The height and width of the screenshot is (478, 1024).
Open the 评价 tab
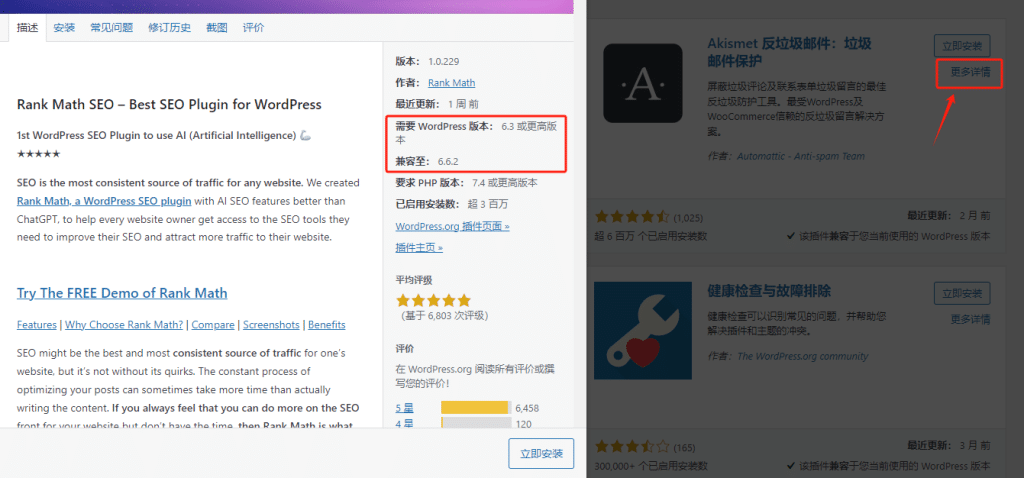pyautogui.click(x=253, y=27)
